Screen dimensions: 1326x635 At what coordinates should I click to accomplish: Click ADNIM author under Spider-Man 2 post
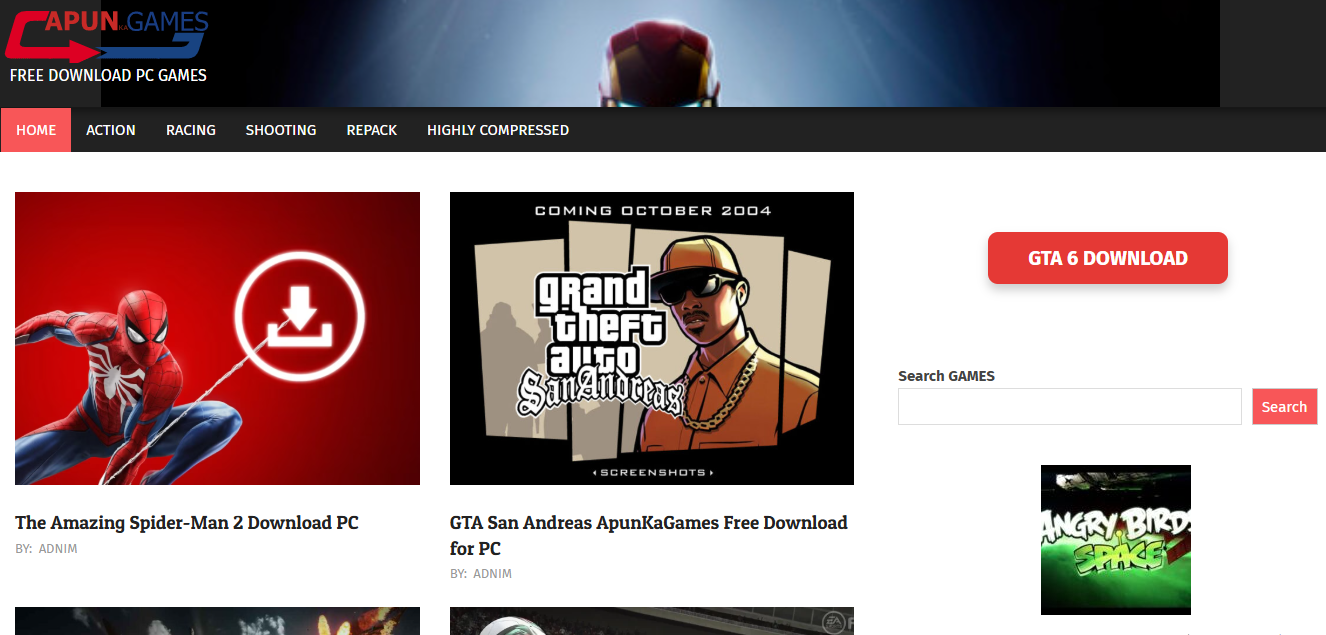[58, 549]
